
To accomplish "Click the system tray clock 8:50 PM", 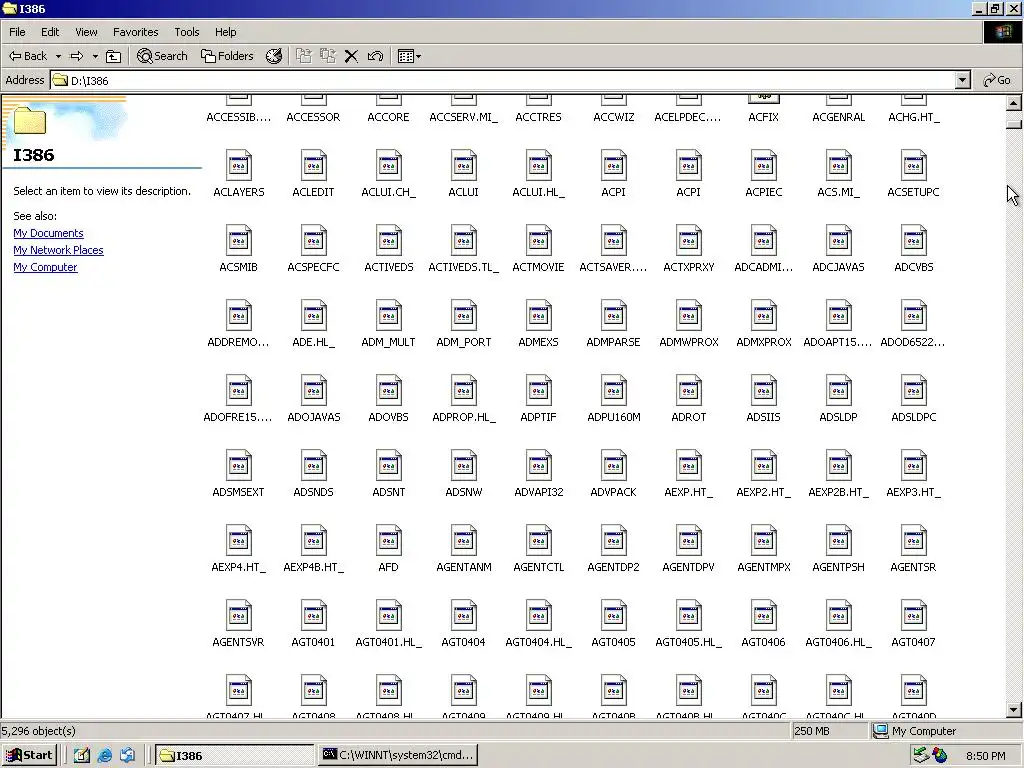I will (985, 756).
